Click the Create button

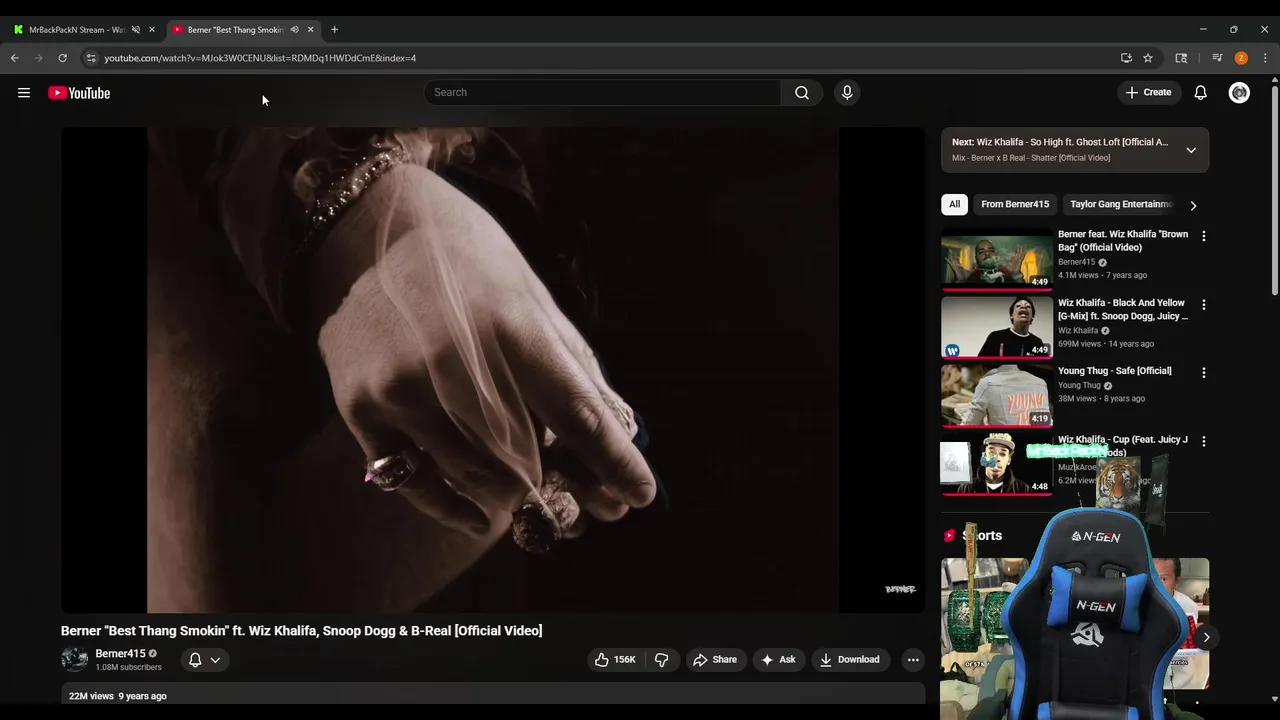click(1148, 93)
